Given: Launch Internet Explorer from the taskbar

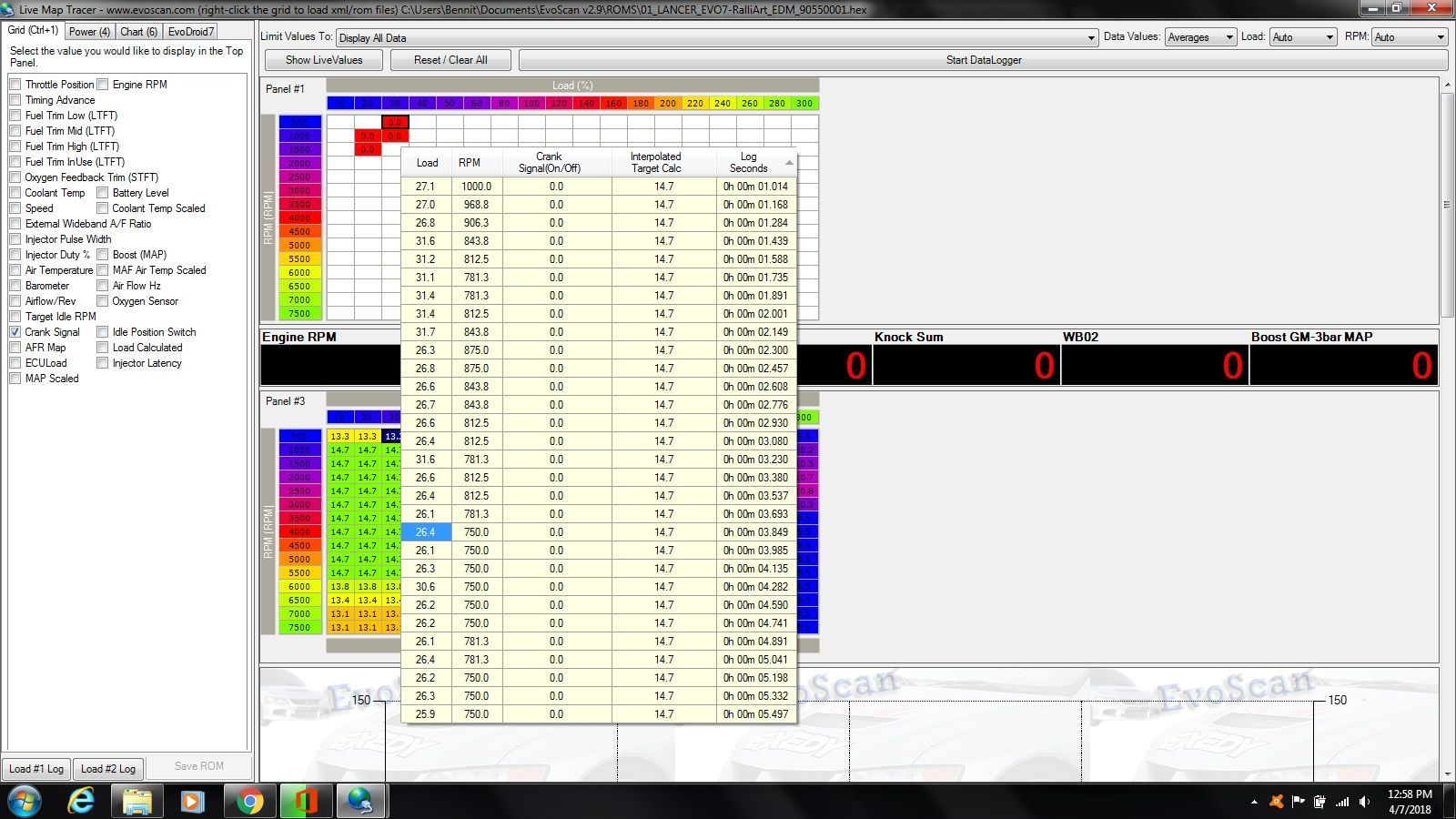Looking at the screenshot, I should click(82, 801).
